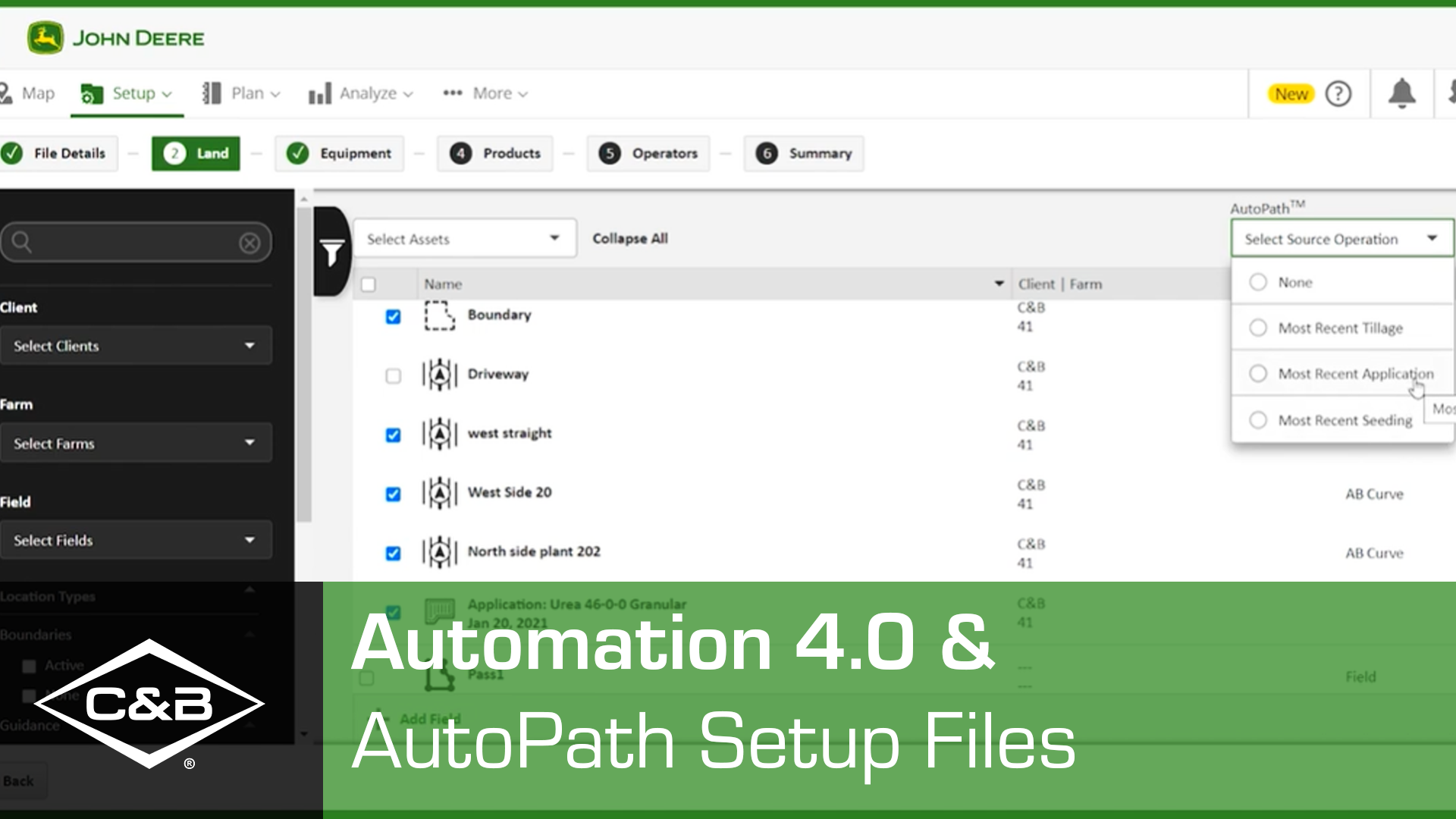The width and height of the screenshot is (1456, 819).
Task: Select the Analyze icon in the navigation bar
Action: 322,93
